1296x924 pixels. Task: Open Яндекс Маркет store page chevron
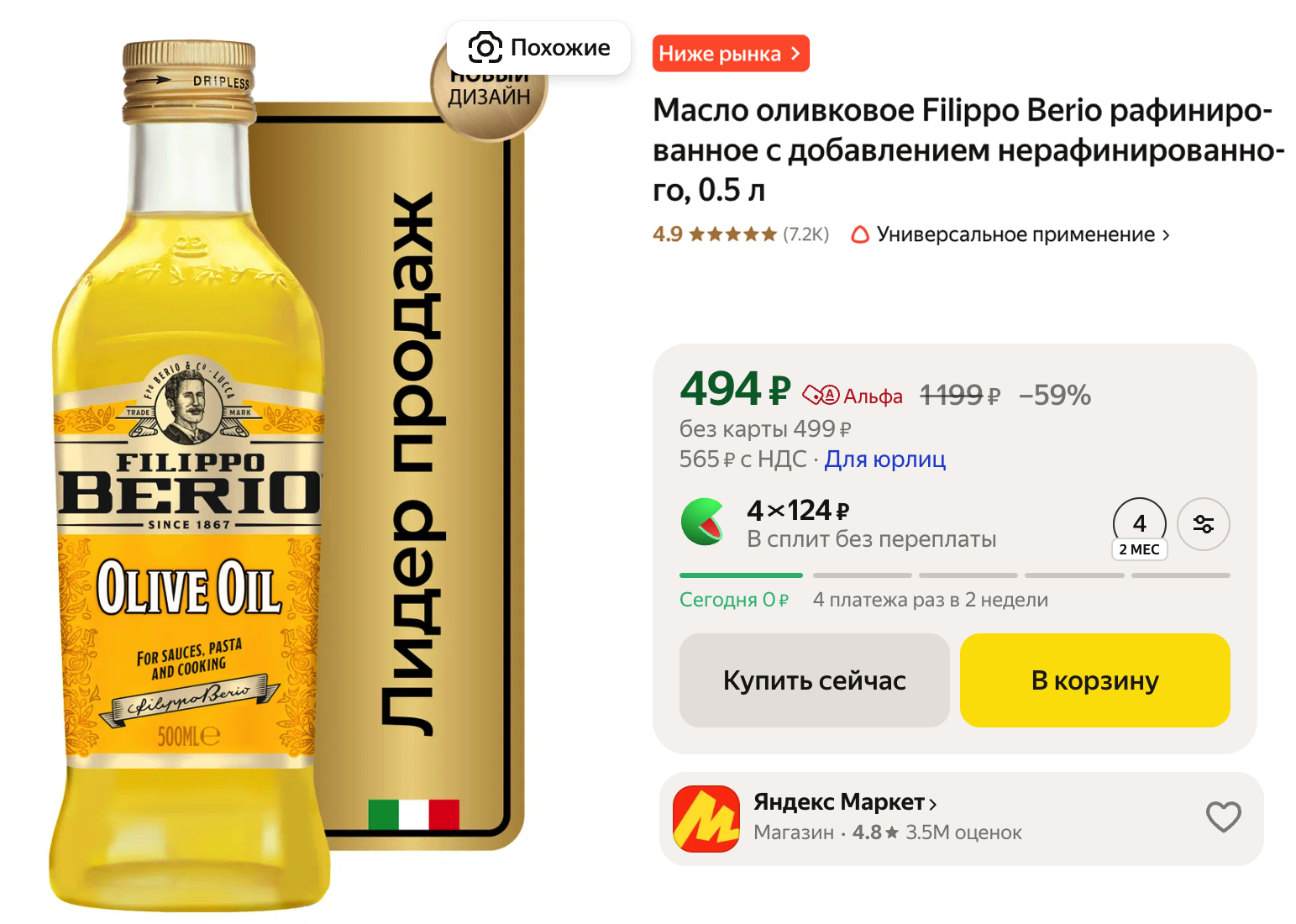pos(932,804)
